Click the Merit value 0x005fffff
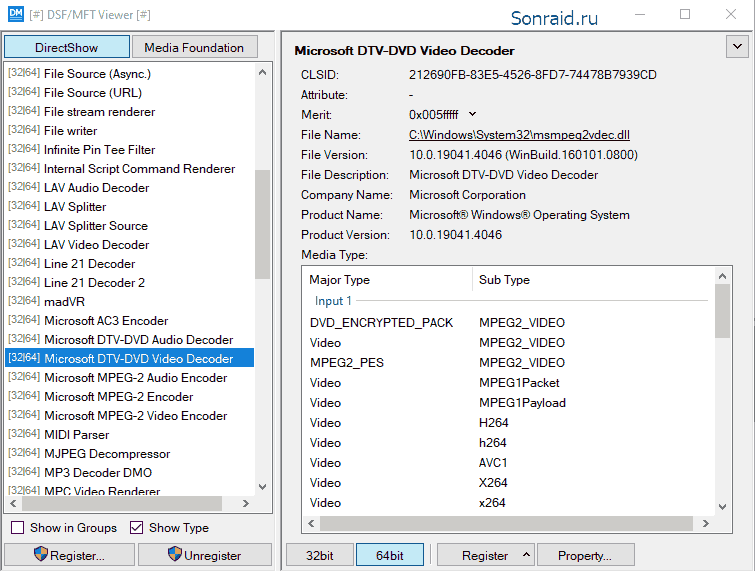Screen dimensions: 755x571 pos(433,115)
